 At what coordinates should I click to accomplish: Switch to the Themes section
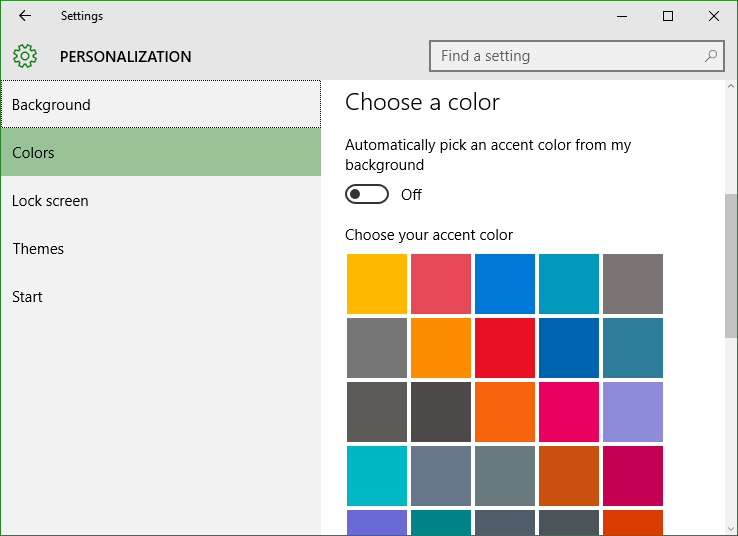pos(161,248)
